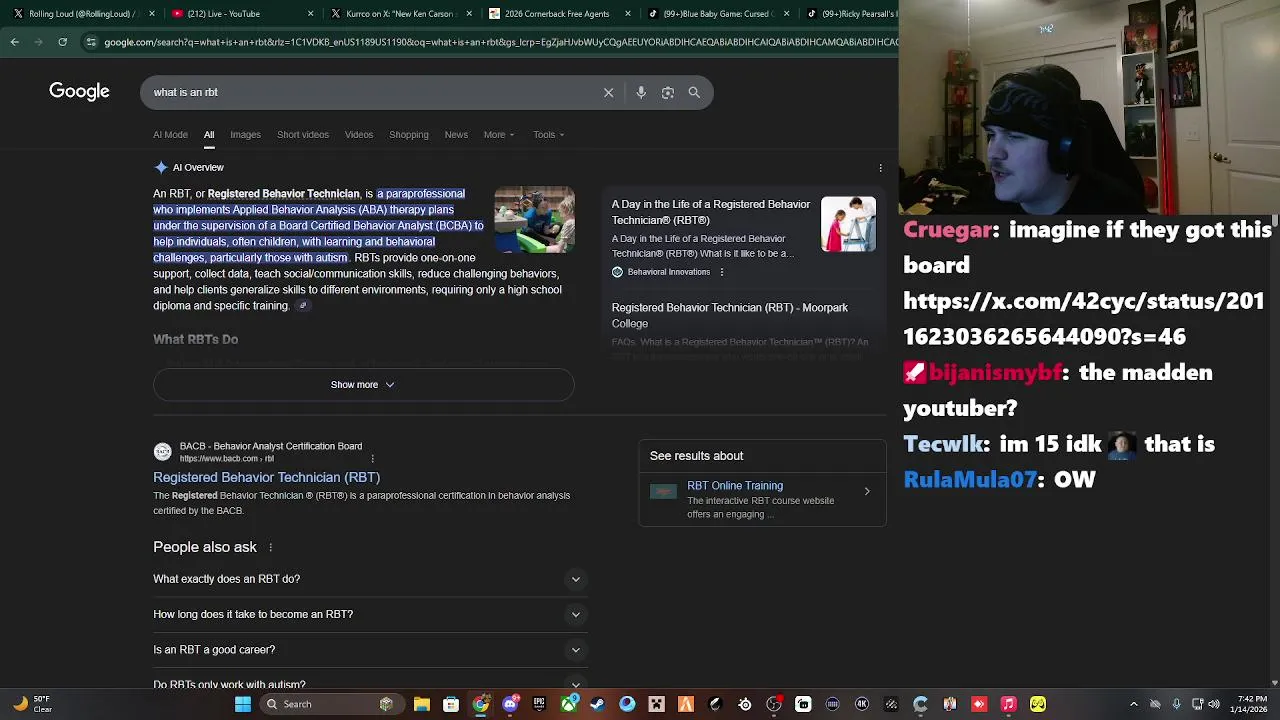1280x720 pixels.
Task: Launch Epic Games from taskbar
Action: [x=539, y=704]
